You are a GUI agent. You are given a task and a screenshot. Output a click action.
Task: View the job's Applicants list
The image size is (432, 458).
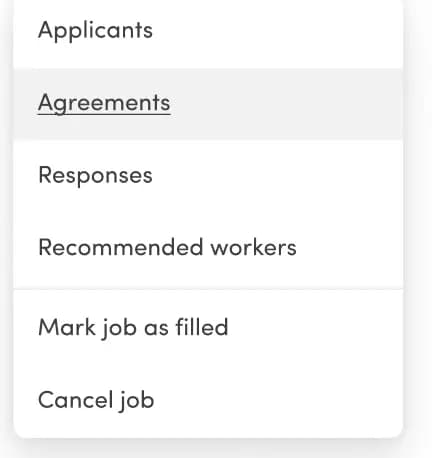click(208, 32)
